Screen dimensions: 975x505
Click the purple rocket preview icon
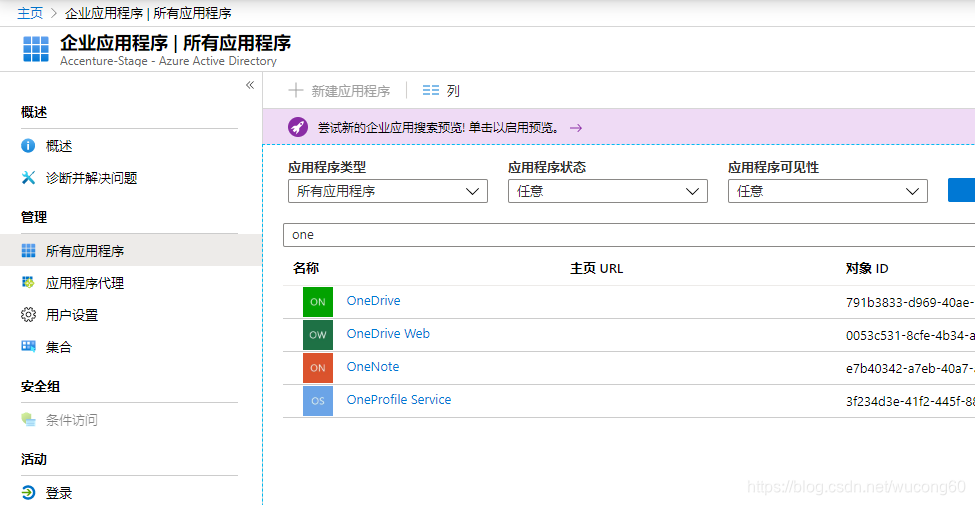click(x=298, y=127)
